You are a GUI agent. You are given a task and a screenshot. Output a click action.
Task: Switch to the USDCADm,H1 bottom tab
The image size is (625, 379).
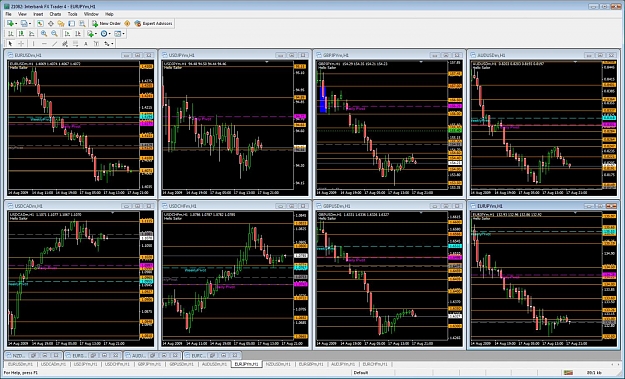pyautogui.click(x=52, y=364)
